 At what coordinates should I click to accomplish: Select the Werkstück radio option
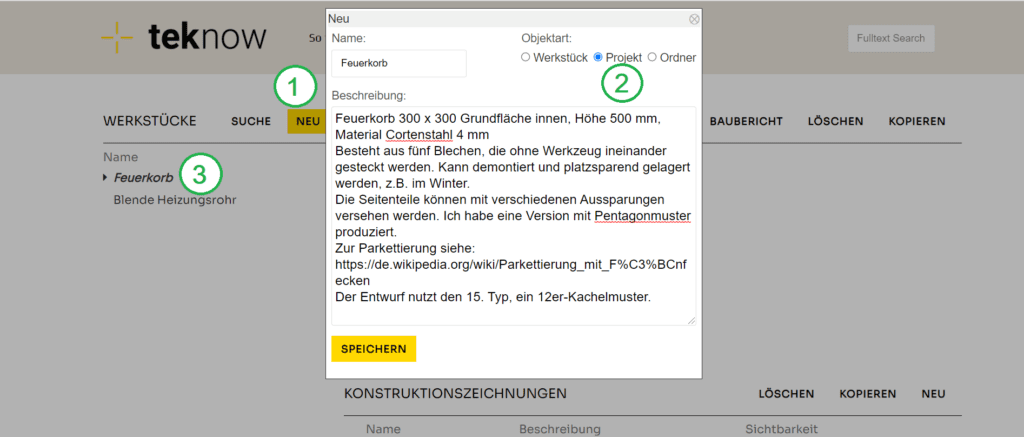525,57
